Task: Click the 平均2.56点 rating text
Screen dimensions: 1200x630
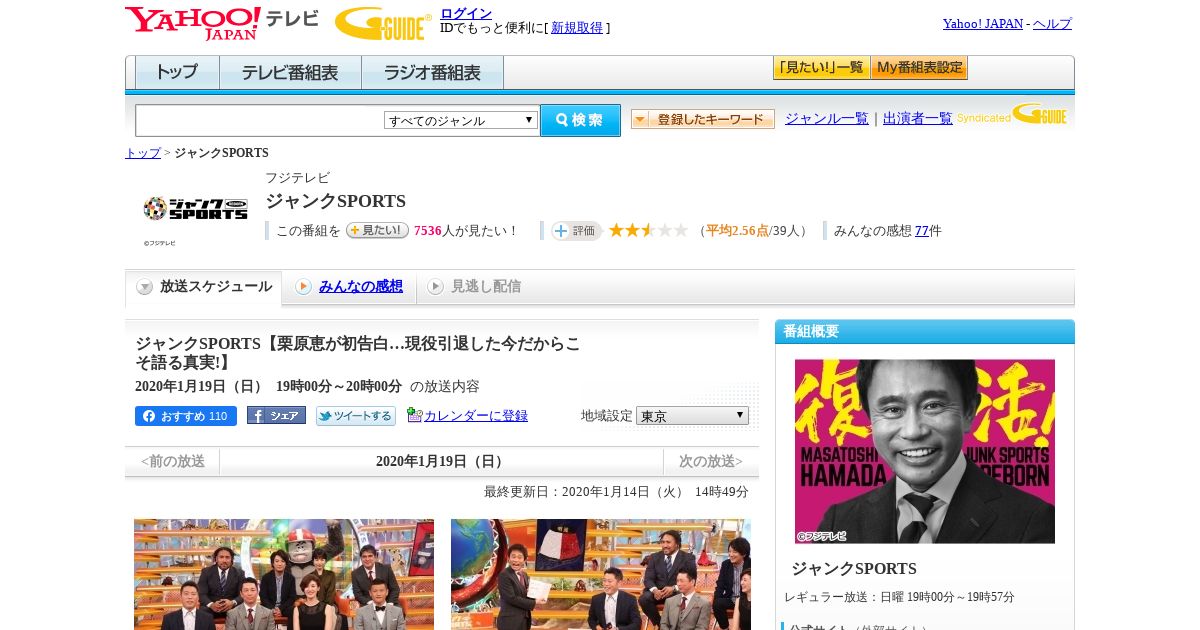Action: pos(737,231)
